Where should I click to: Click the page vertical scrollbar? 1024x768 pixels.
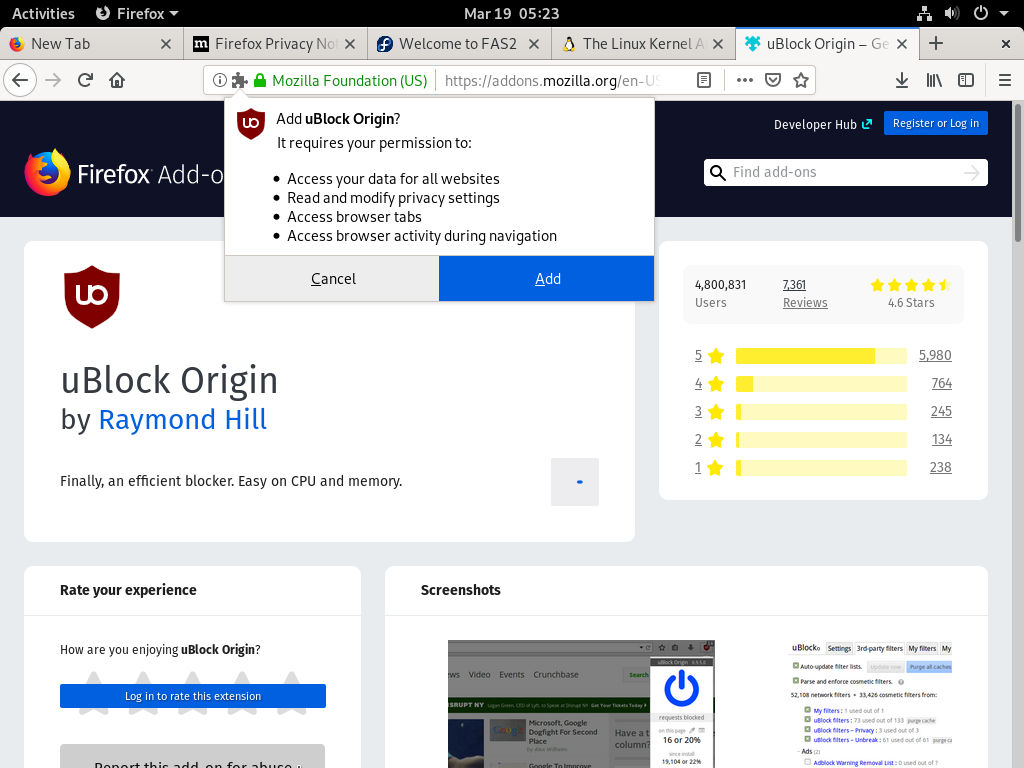point(1017,172)
